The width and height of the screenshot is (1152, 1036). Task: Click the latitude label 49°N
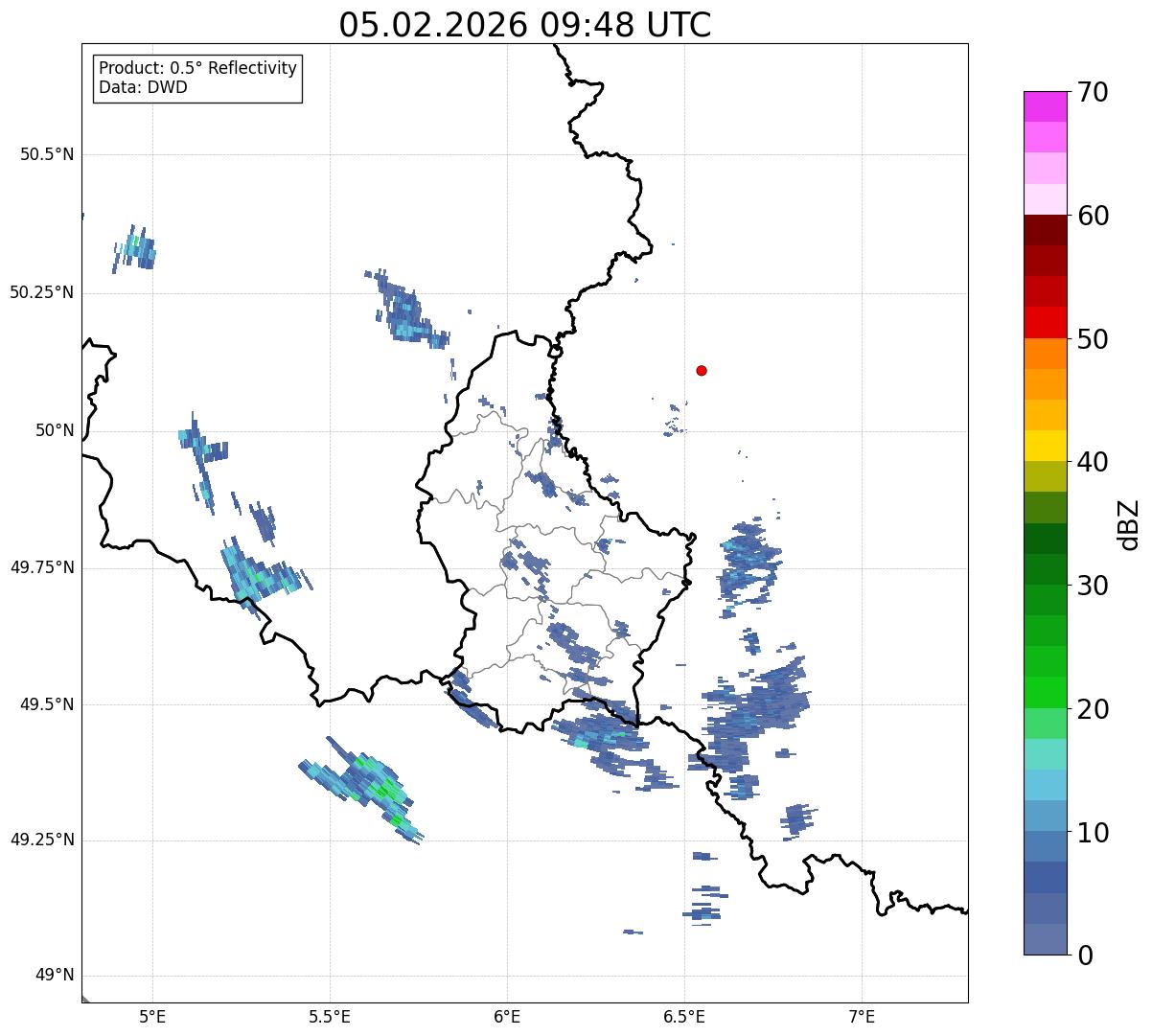pos(54,976)
